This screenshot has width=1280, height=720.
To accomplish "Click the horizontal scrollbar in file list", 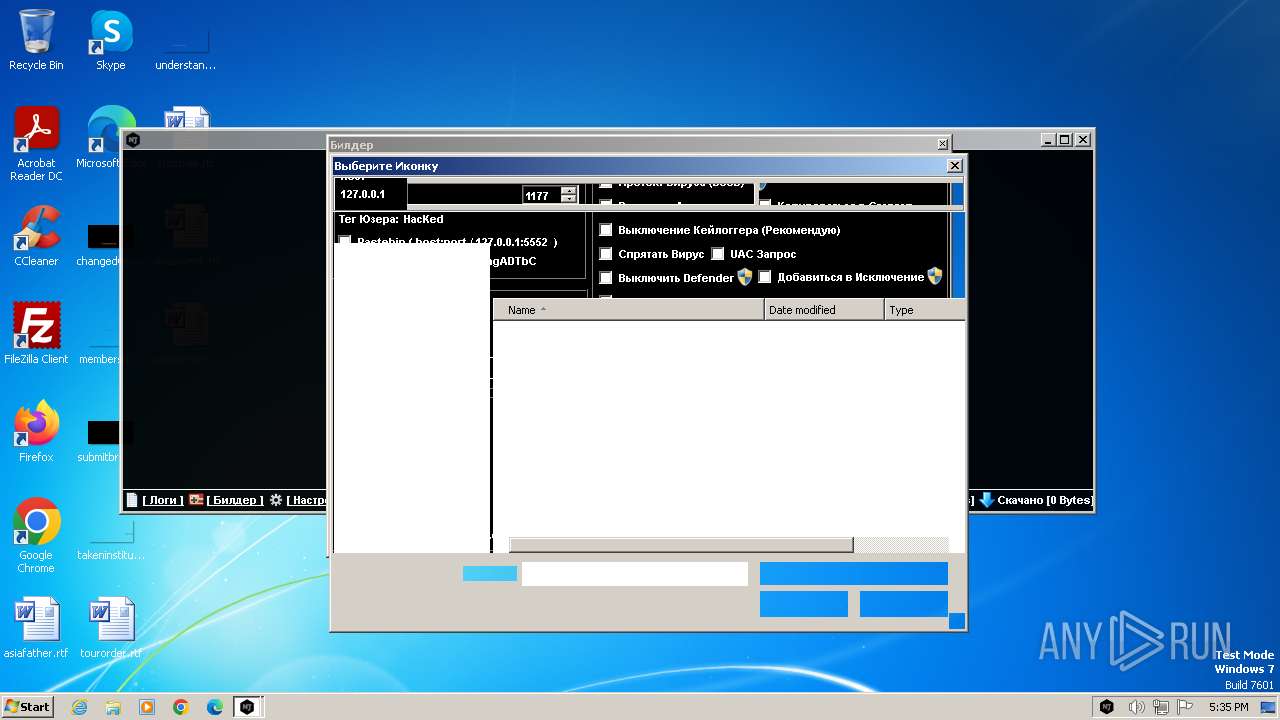I will (681, 545).
